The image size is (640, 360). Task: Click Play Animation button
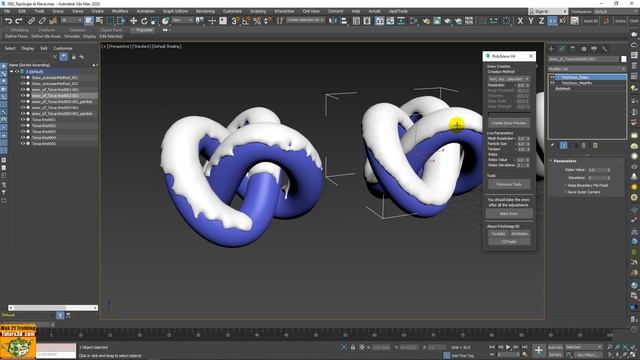[508, 347]
